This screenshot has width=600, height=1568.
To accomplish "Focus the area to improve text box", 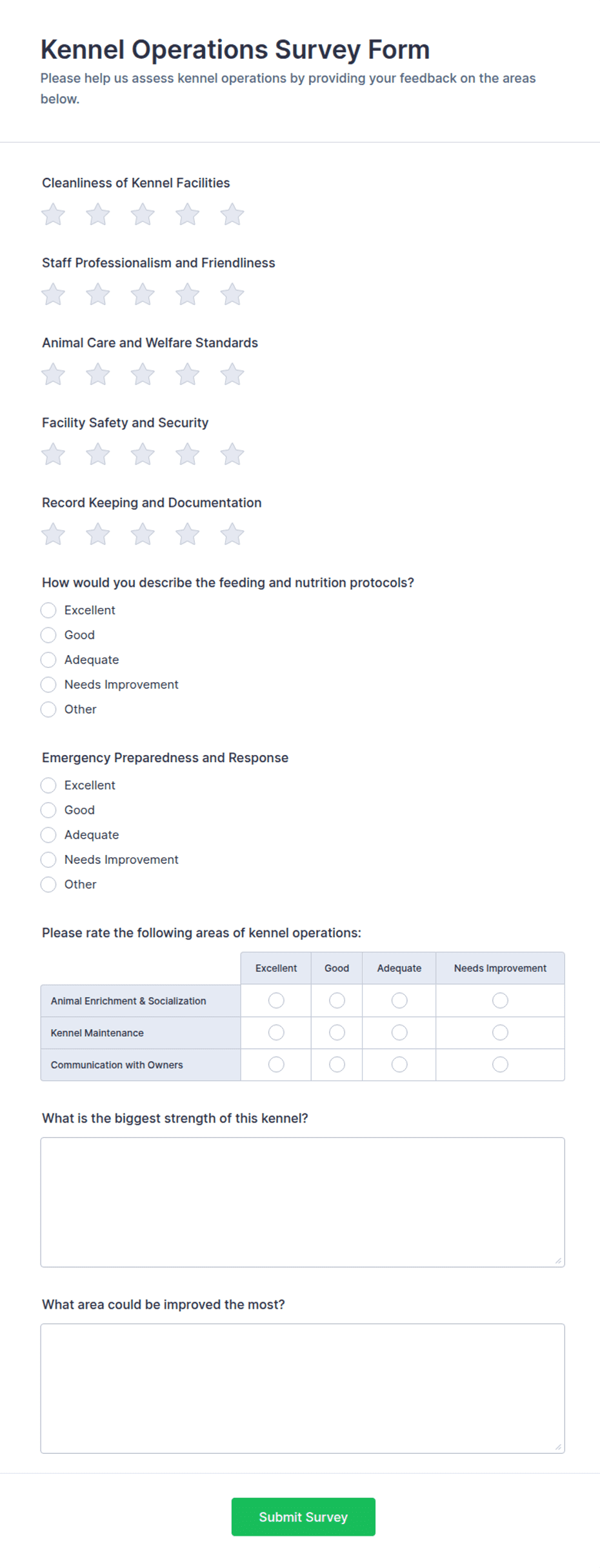I will pos(303,1389).
